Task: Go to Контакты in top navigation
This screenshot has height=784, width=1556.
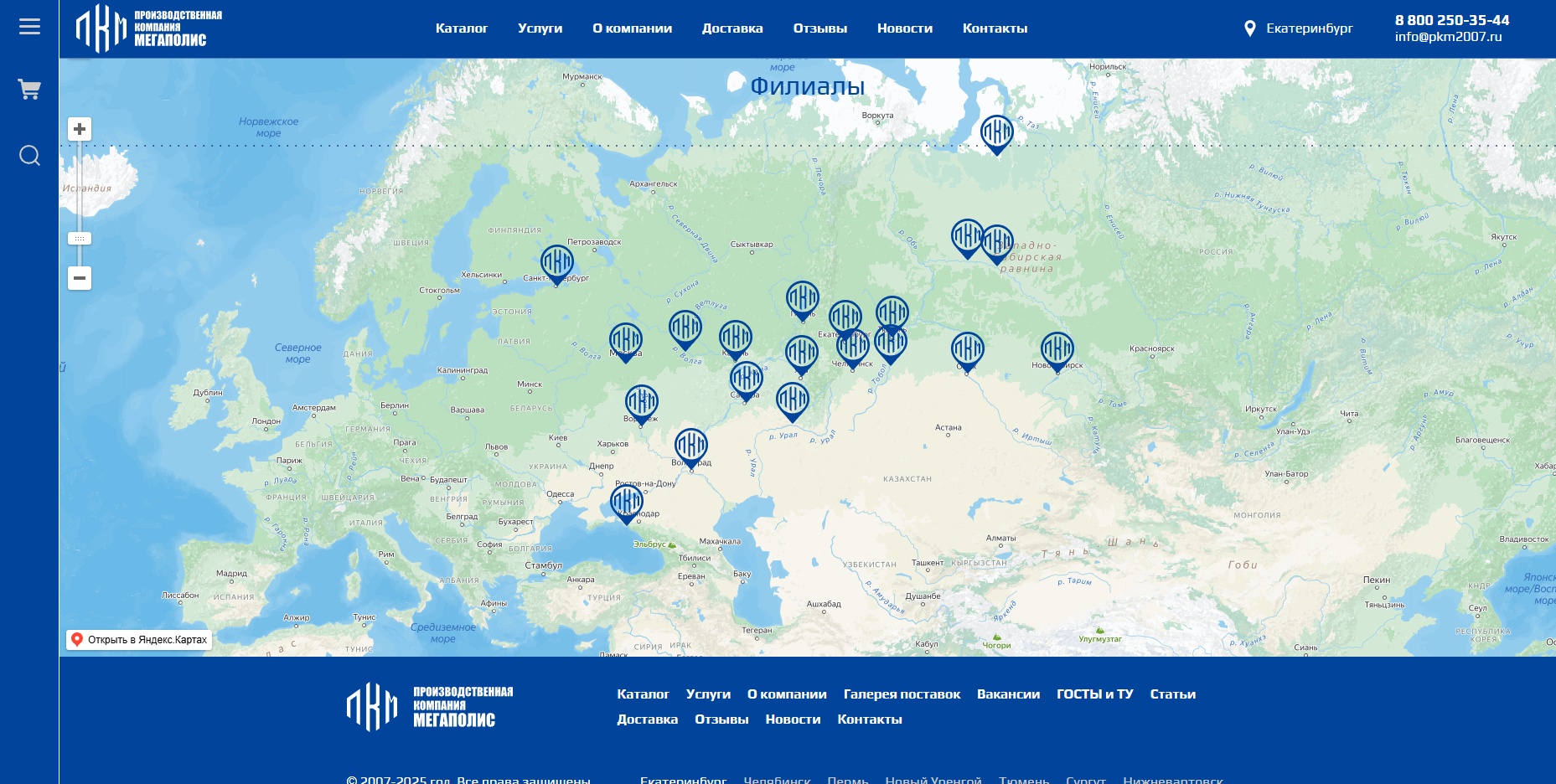Action: (x=995, y=28)
